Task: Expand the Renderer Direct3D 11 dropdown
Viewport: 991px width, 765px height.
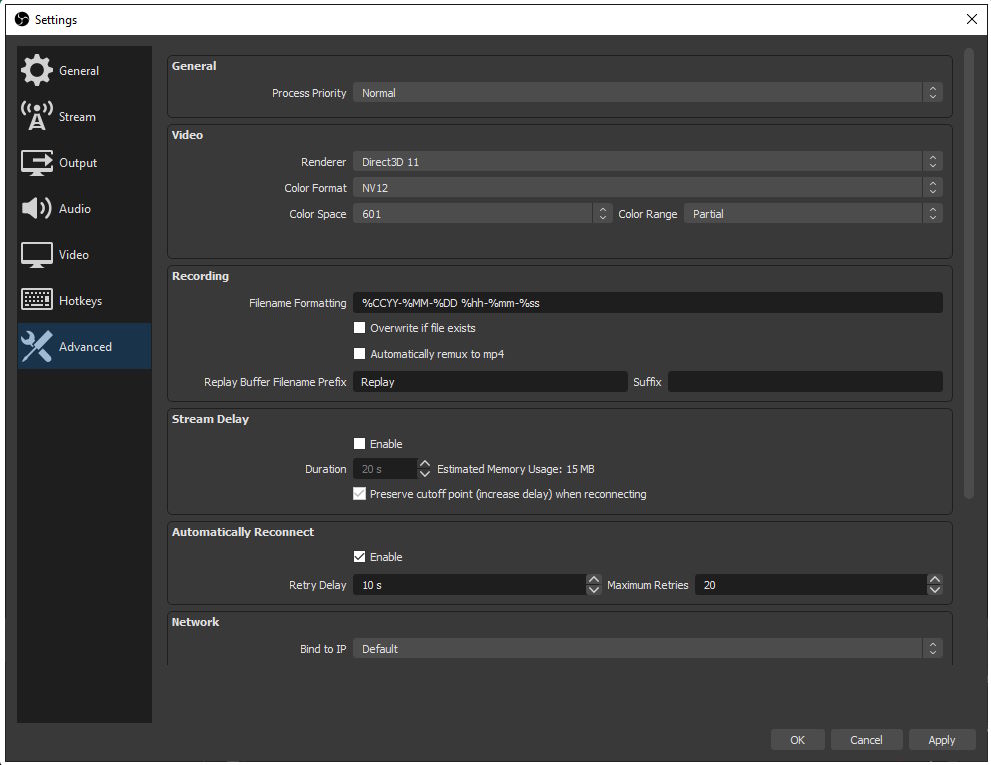Action: [x=647, y=162]
